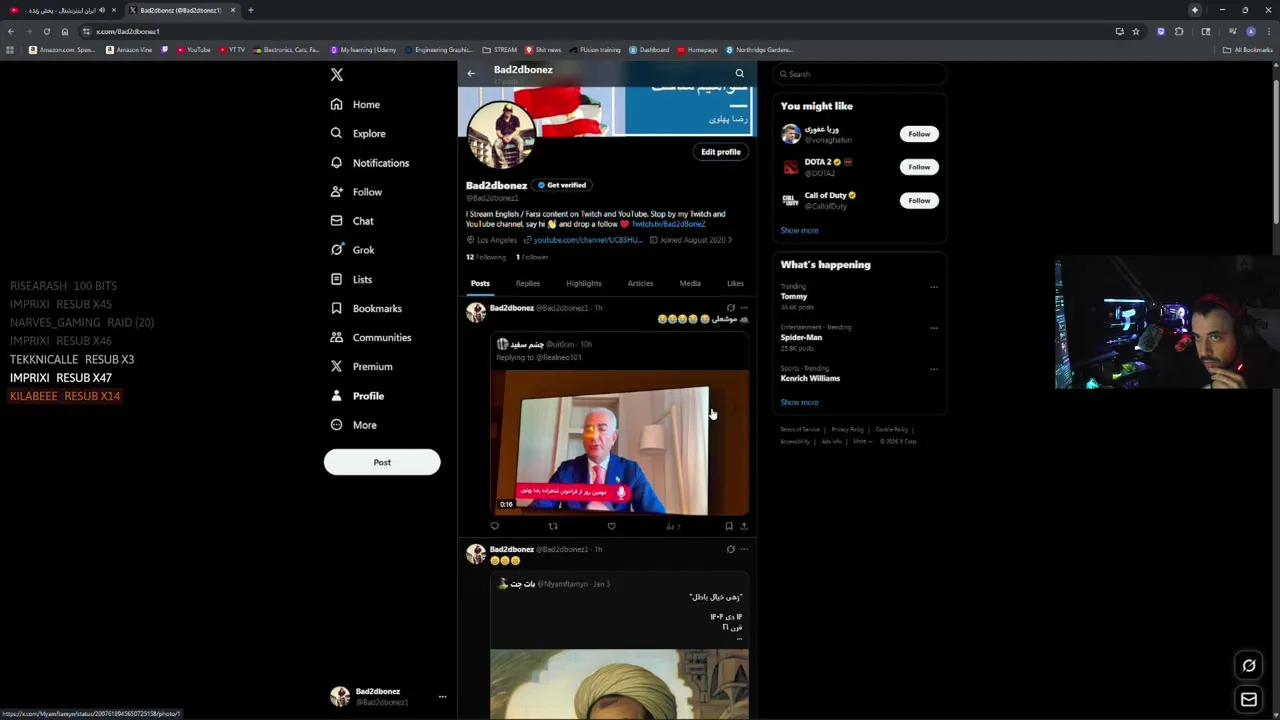Click Show more under You might like
1280x720 pixels.
click(799, 230)
